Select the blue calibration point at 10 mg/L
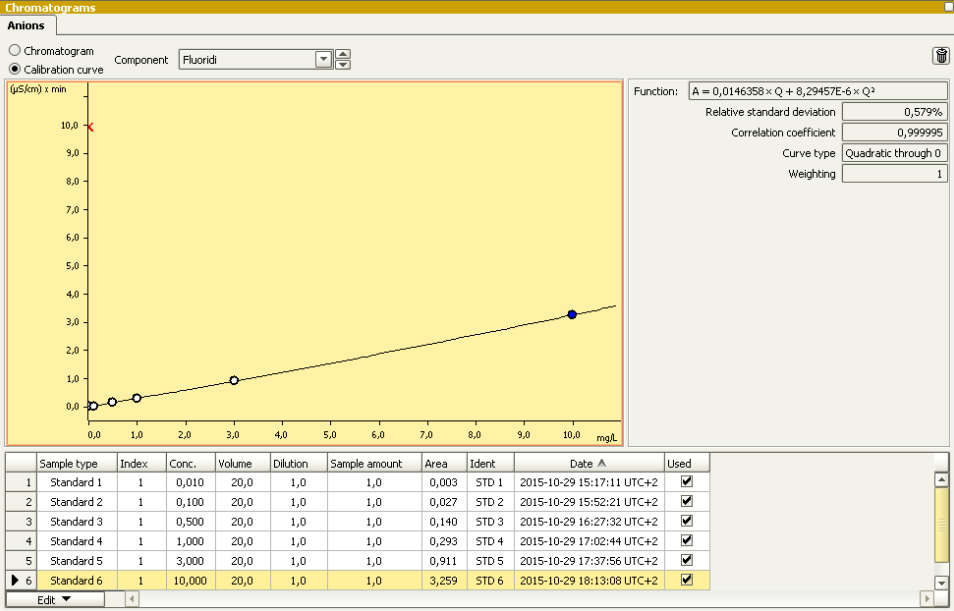 click(x=571, y=314)
